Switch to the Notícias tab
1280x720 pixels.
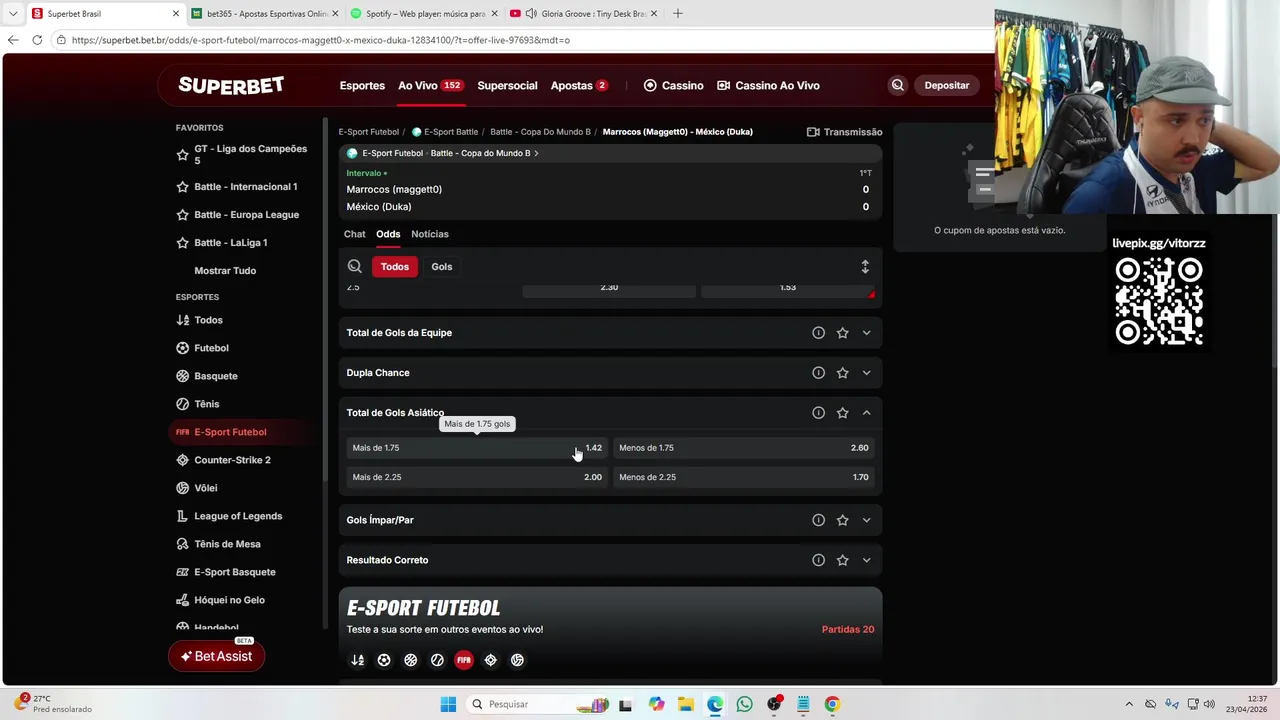pos(430,234)
